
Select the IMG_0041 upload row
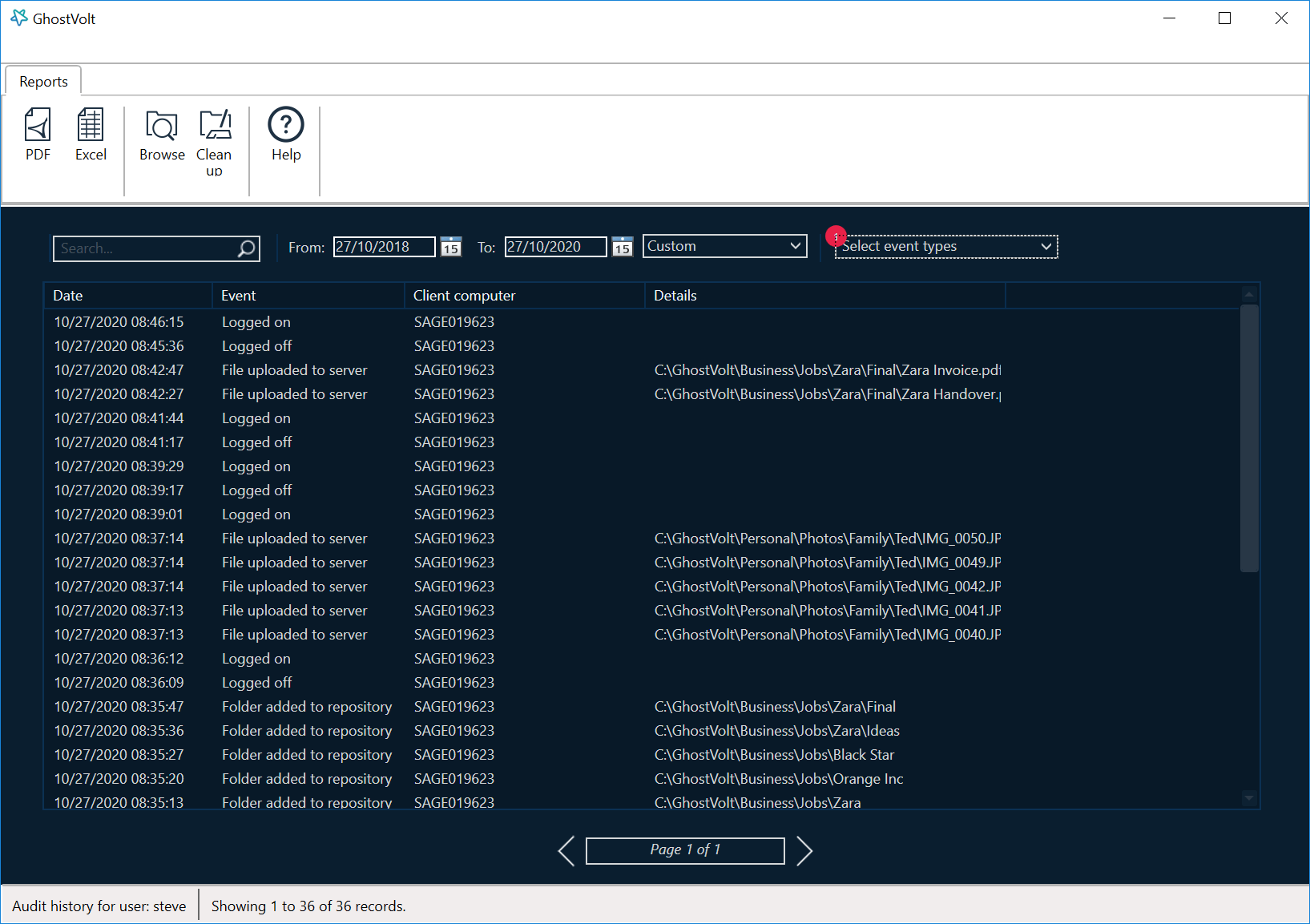641,610
